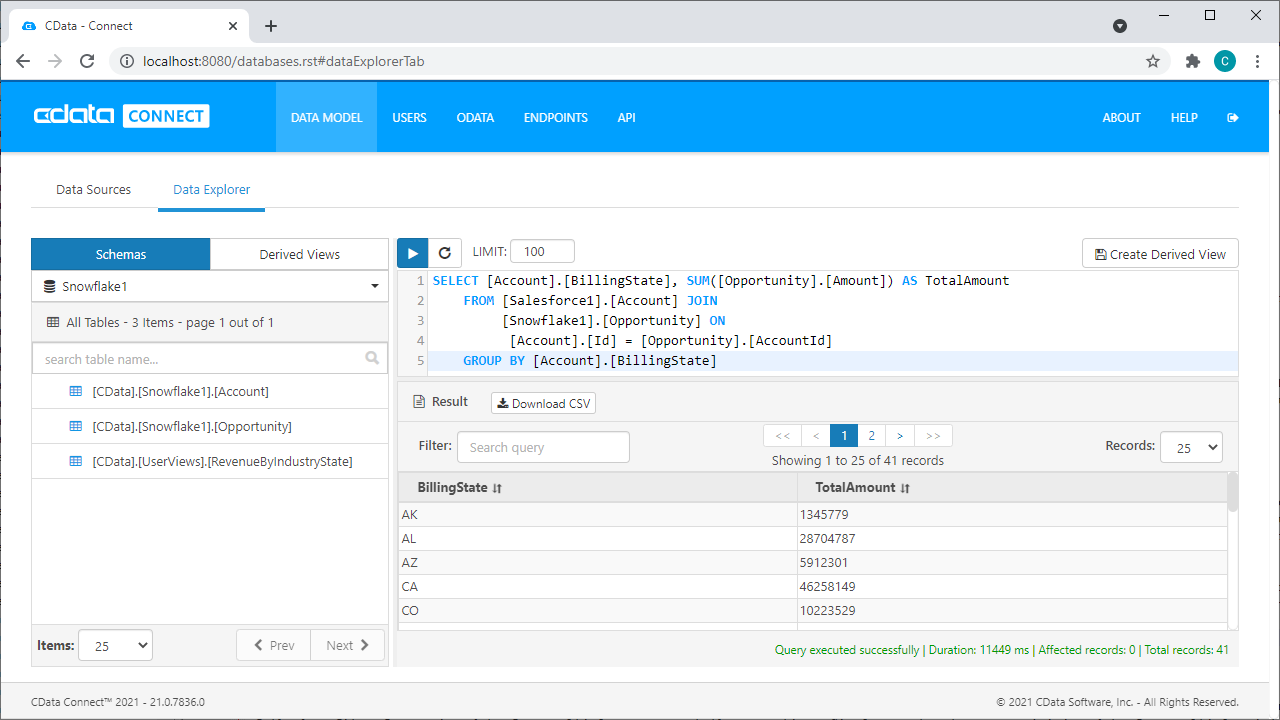
Task: Sort by BillingState column
Action: click(x=459, y=488)
